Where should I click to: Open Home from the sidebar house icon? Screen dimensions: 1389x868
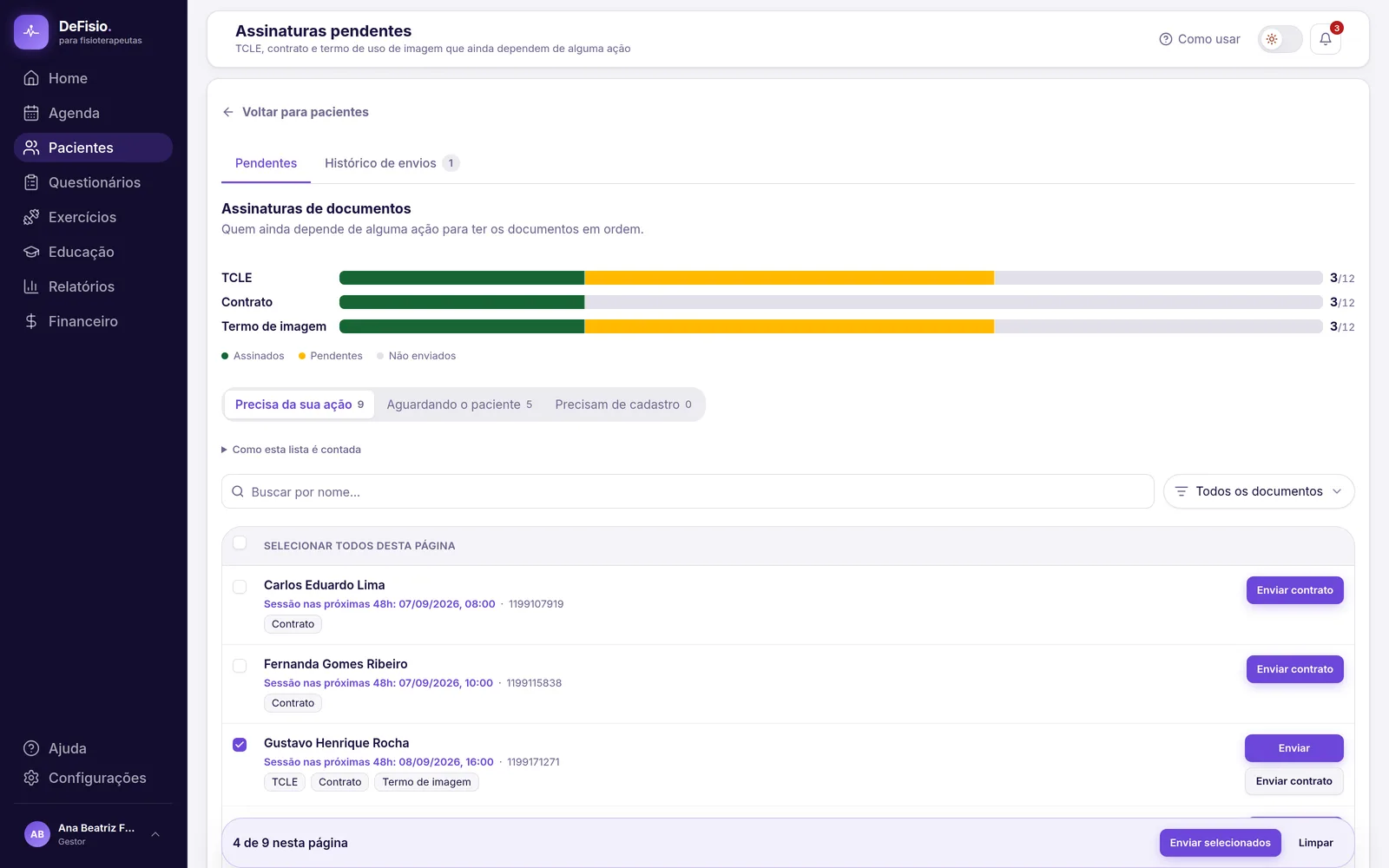click(x=31, y=78)
